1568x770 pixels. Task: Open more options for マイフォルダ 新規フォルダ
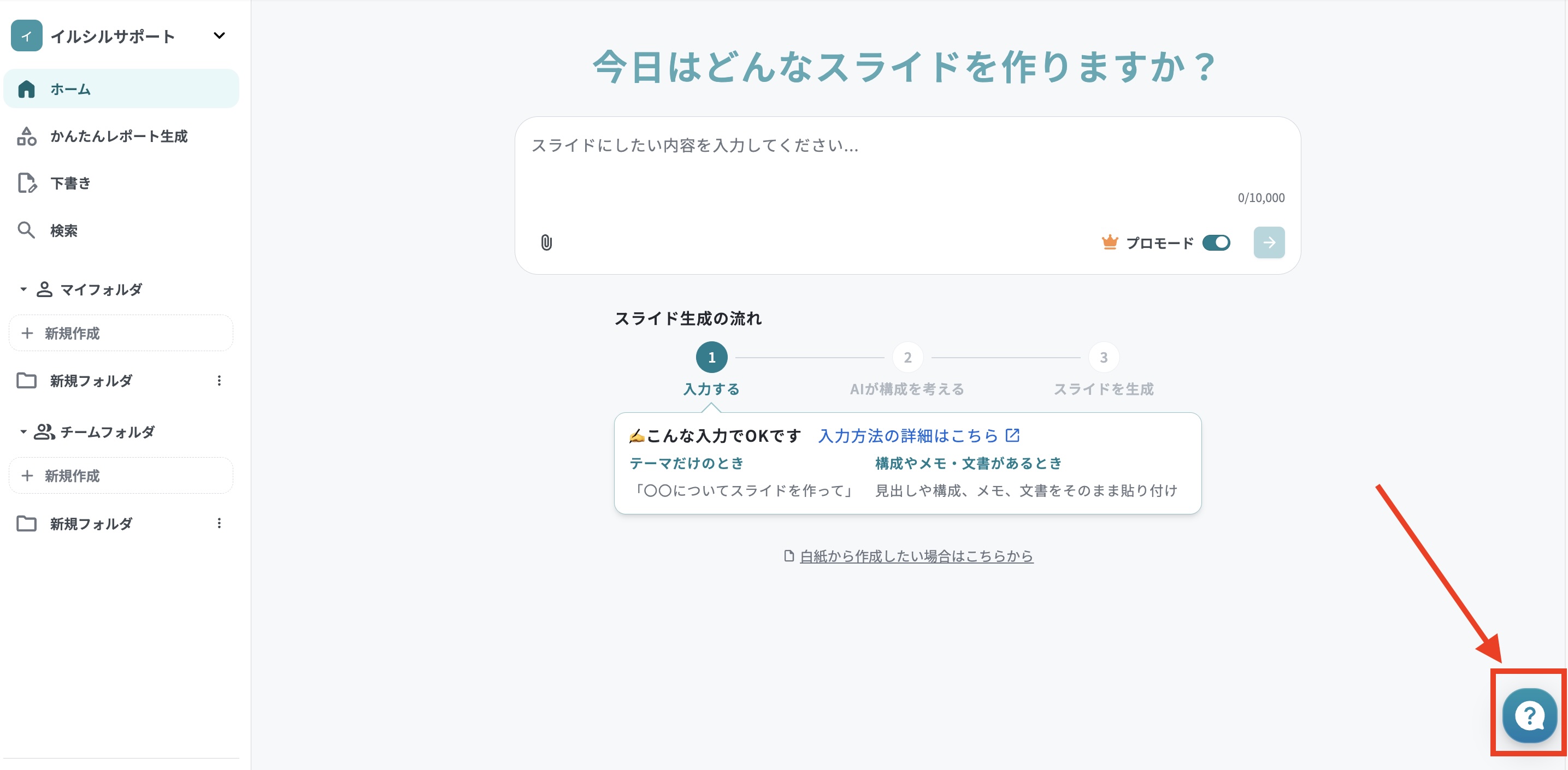coord(219,381)
